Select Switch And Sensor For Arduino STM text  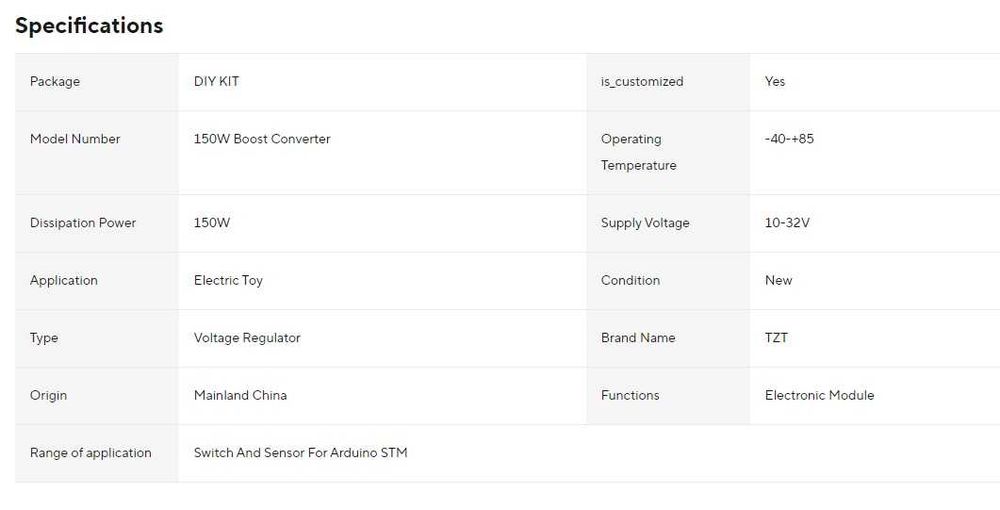300,453
